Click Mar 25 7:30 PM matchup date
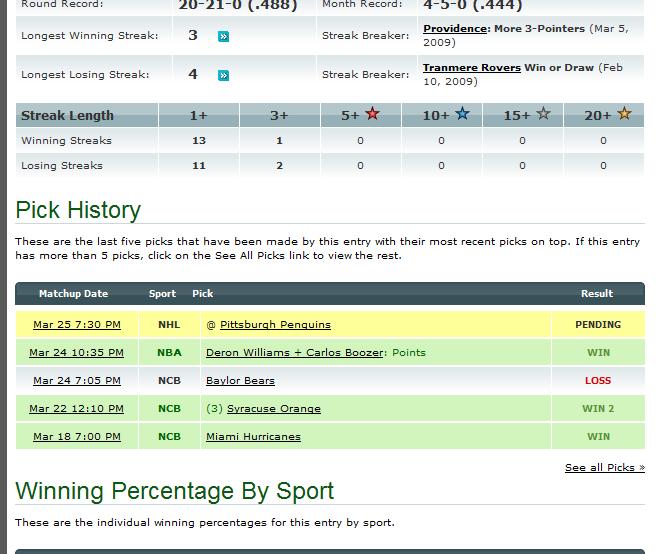This screenshot has height=554, width=663. (x=77, y=325)
